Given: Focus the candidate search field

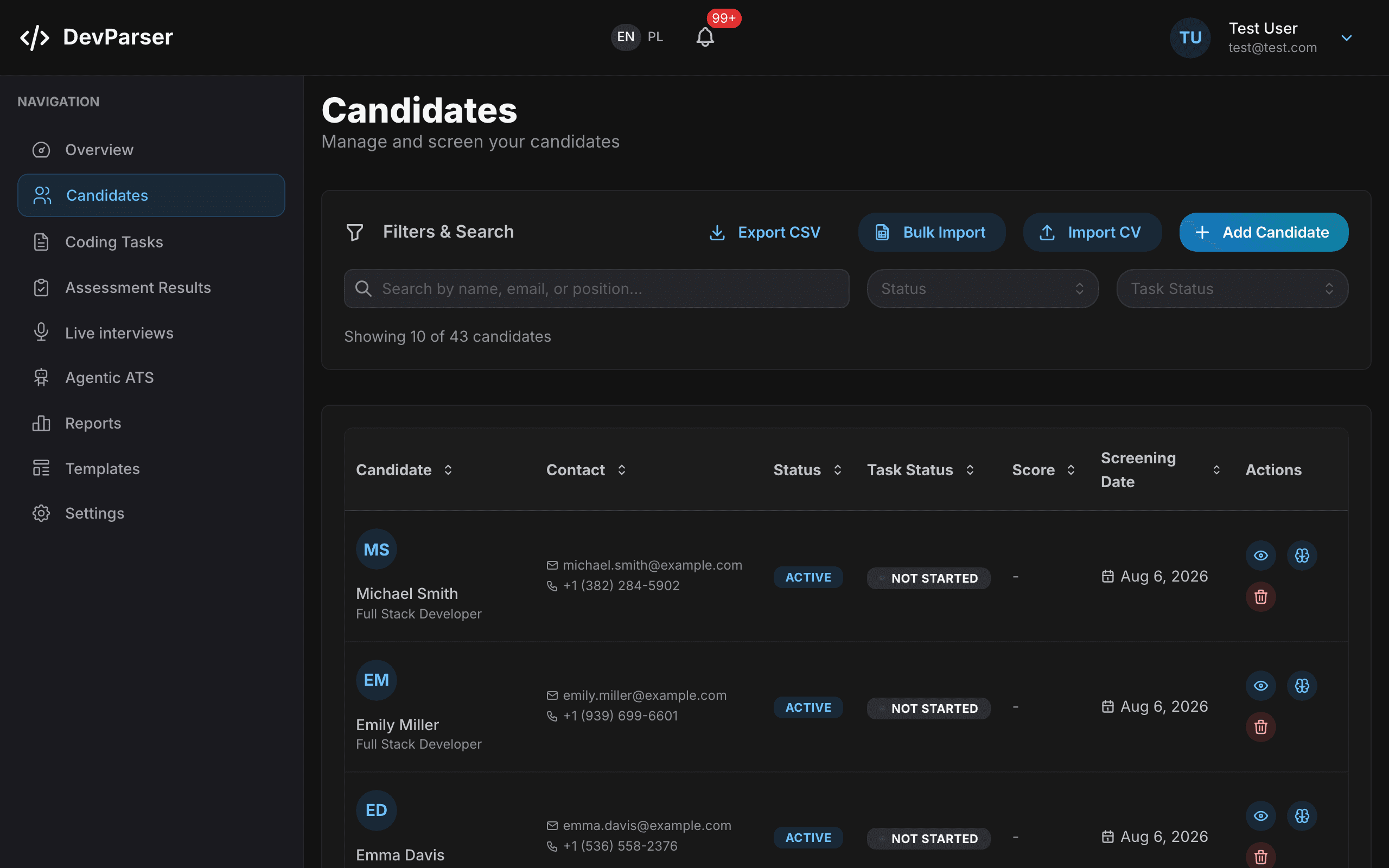Looking at the screenshot, I should point(596,289).
